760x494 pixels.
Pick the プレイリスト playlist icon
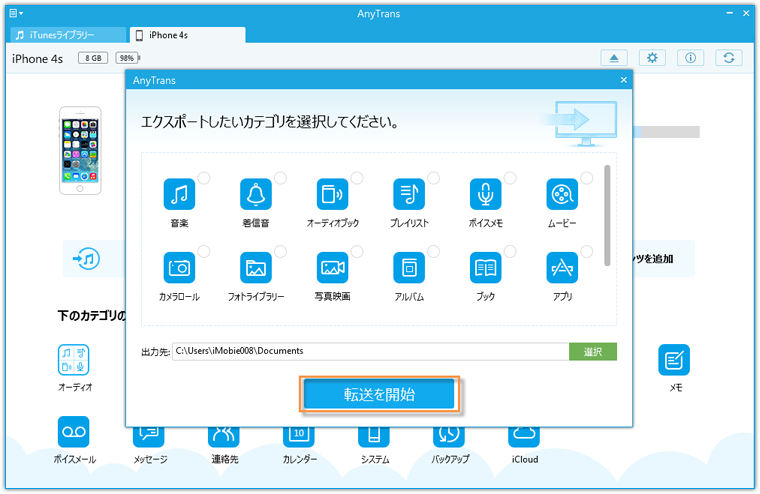pyautogui.click(x=409, y=194)
